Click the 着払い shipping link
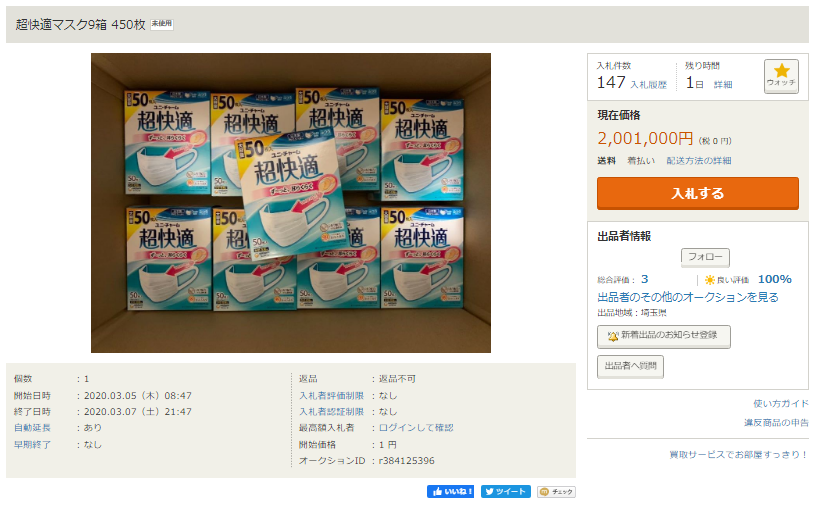Image resolution: width=815 pixels, height=516 pixels. click(641, 161)
